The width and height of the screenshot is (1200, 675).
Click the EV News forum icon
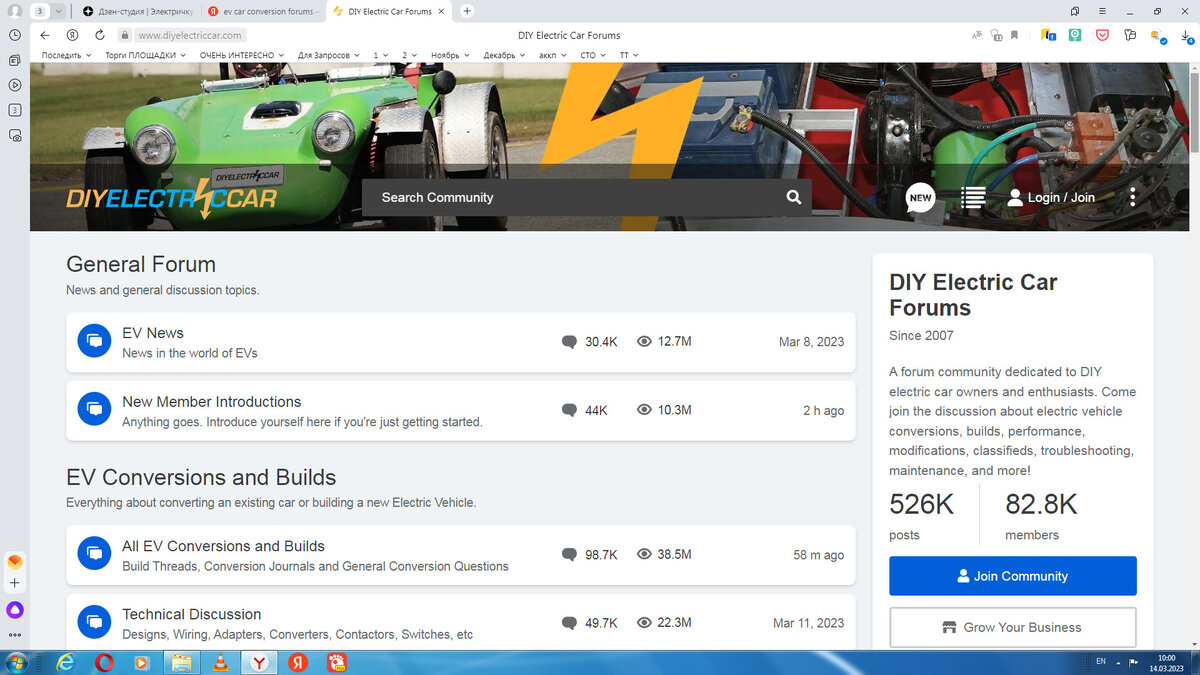(94, 341)
